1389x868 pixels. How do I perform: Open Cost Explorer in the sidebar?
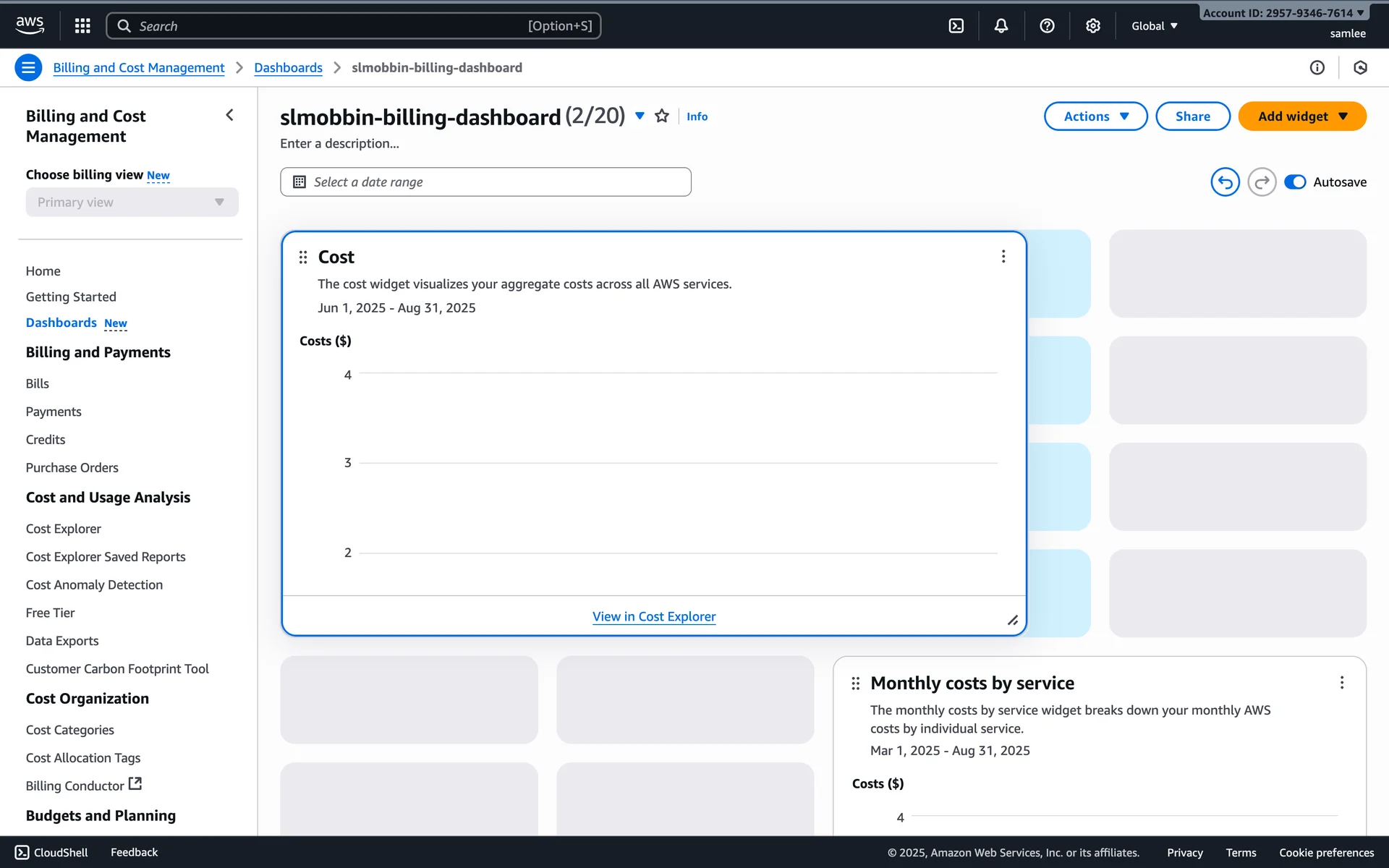coord(63,529)
